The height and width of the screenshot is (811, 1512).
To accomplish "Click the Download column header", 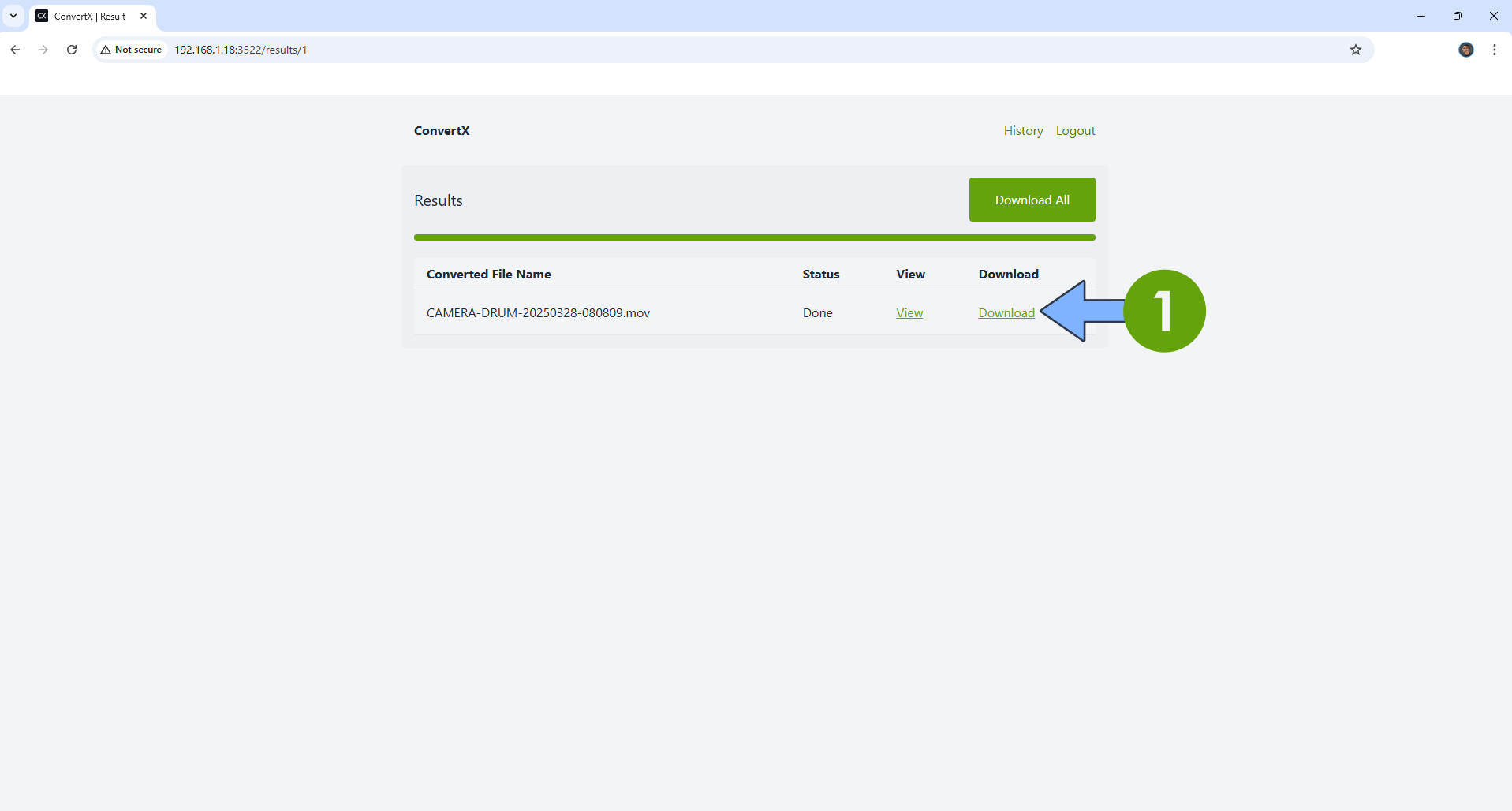I will click(x=1009, y=275).
